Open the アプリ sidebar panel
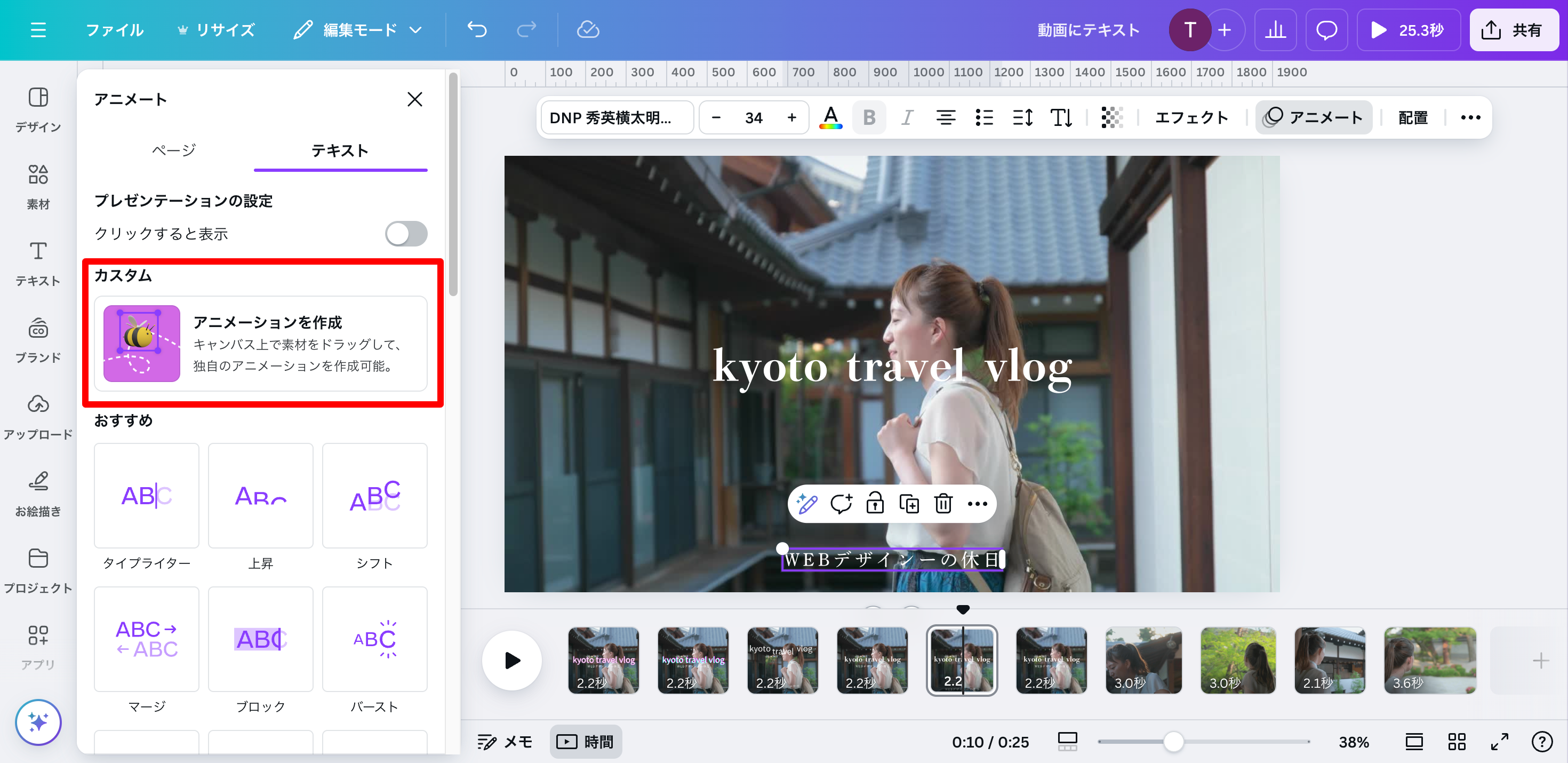The image size is (1568, 763). pyautogui.click(x=38, y=647)
